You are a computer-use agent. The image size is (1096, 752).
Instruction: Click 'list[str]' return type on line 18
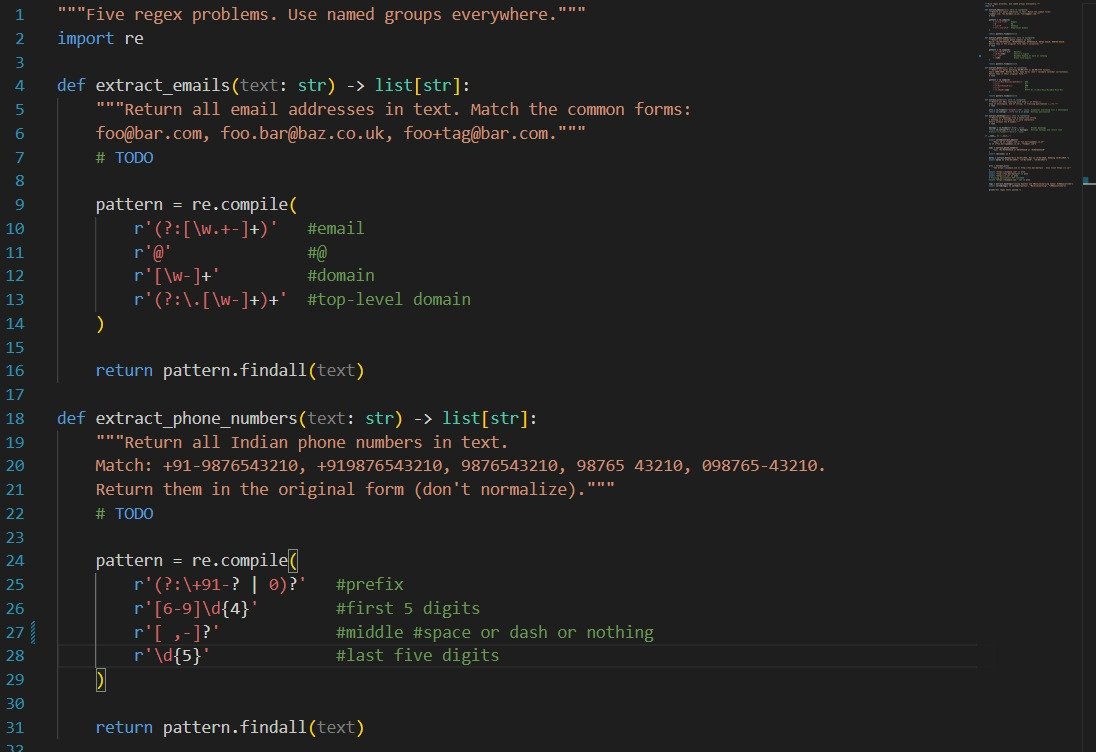485,418
